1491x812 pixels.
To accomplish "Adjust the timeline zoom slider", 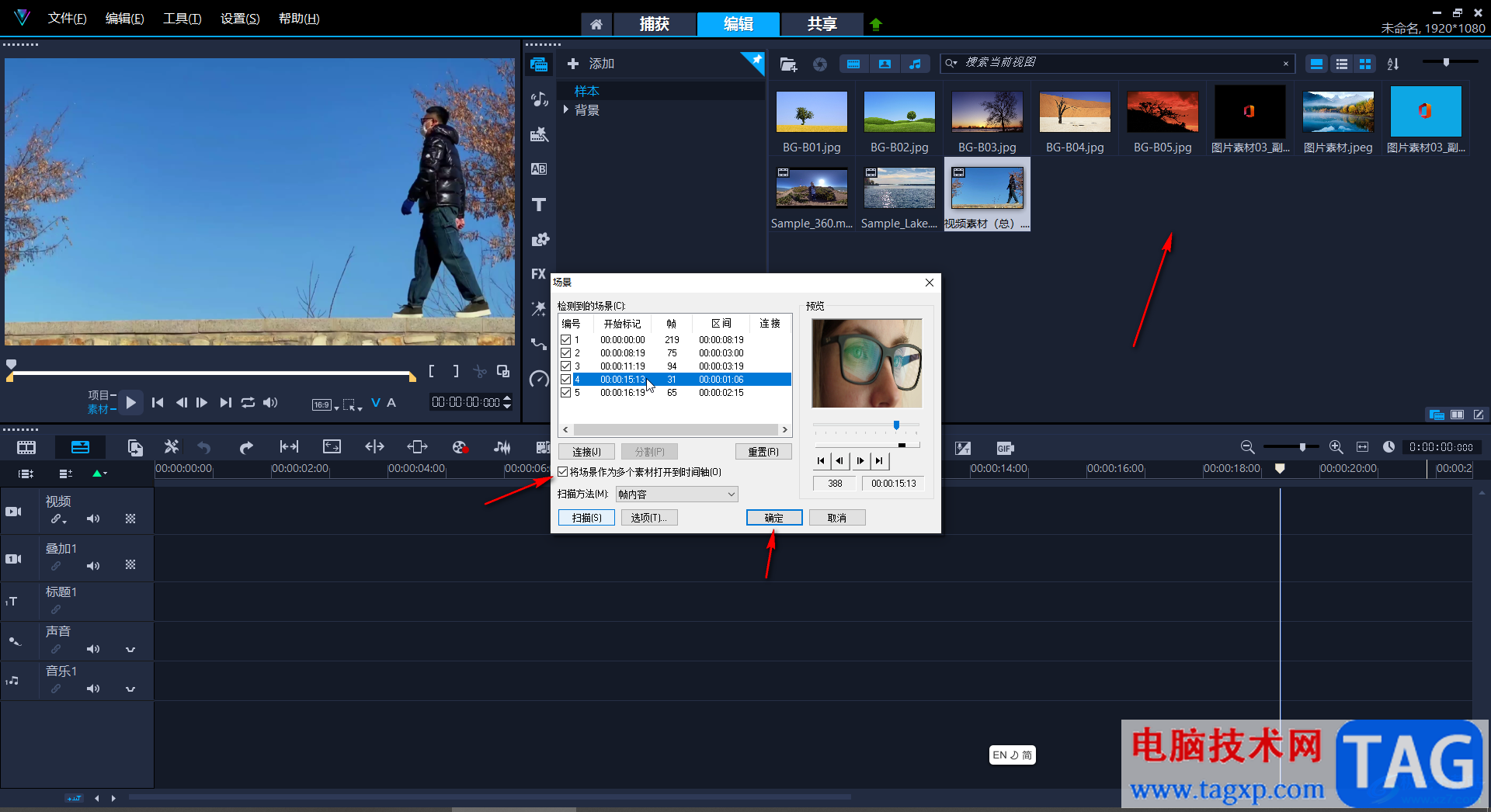I will click(1302, 447).
